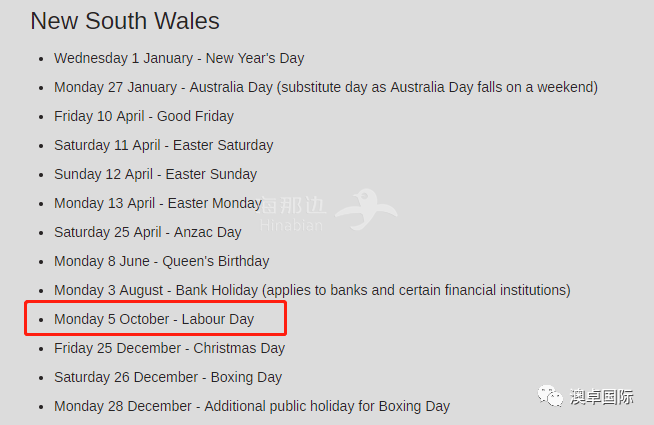Viewport: 654px width, 425px height.
Task: Click the 澳卓国际 watermark text
Action: (x=602, y=397)
